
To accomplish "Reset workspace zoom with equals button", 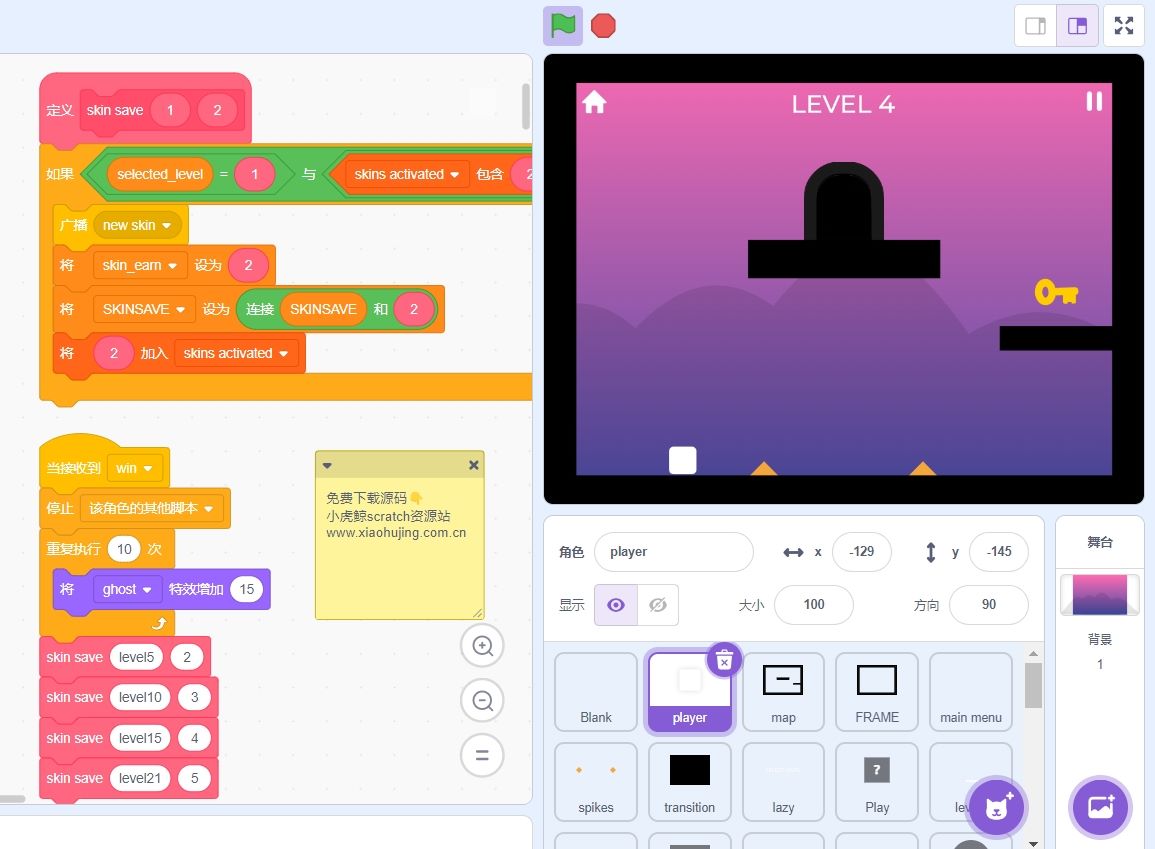I will [x=482, y=755].
